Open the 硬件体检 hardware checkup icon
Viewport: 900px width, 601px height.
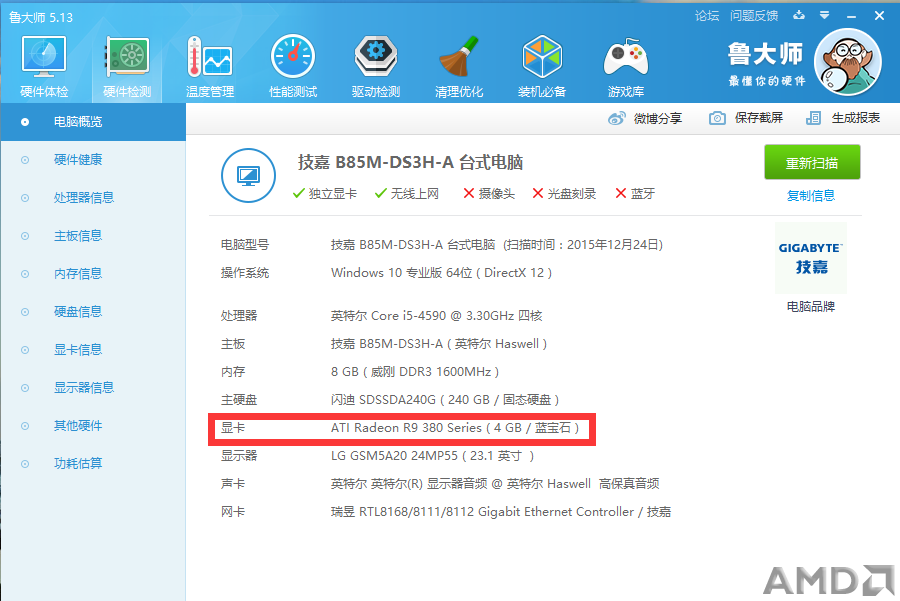pyautogui.click(x=44, y=66)
